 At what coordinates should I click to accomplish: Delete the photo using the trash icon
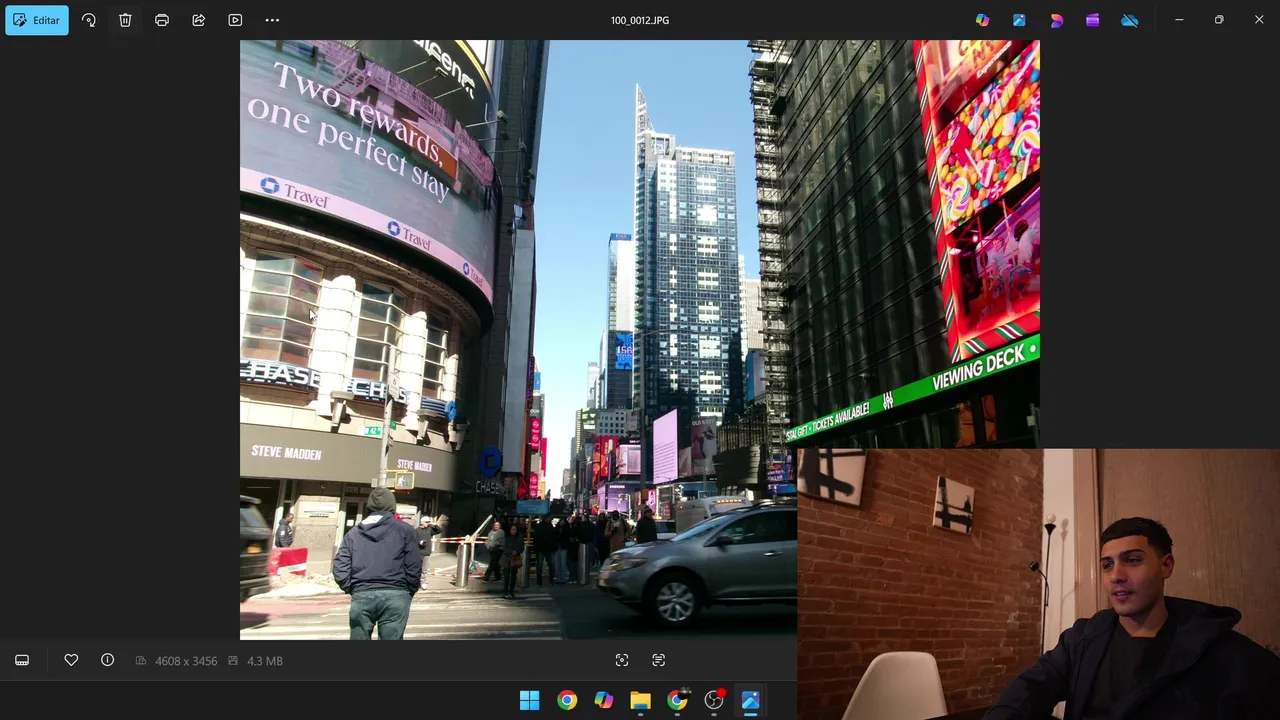pyautogui.click(x=125, y=20)
